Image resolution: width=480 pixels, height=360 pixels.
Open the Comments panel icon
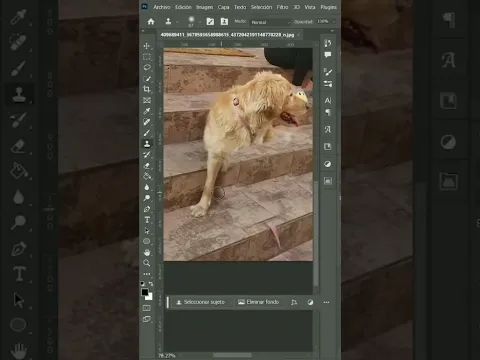tap(328, 55)
